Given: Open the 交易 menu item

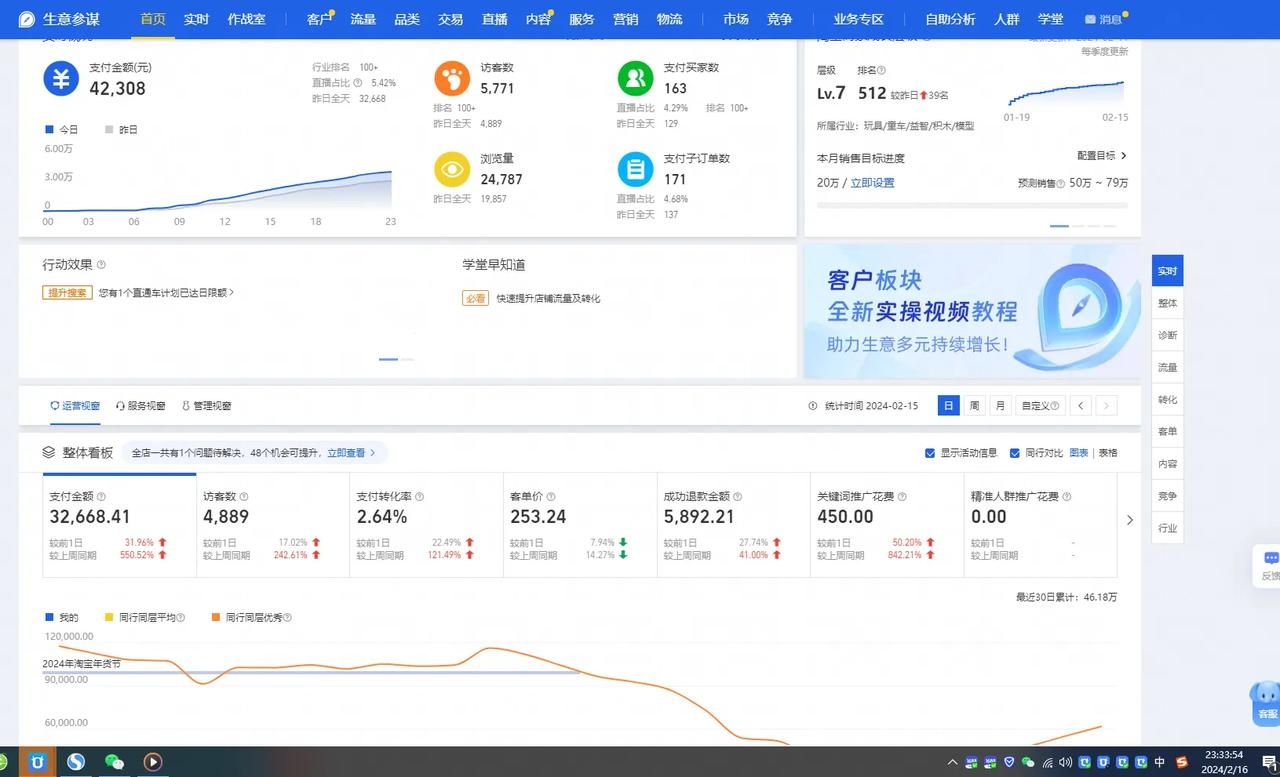Looking at the screenshot, I should pos(450,19).
